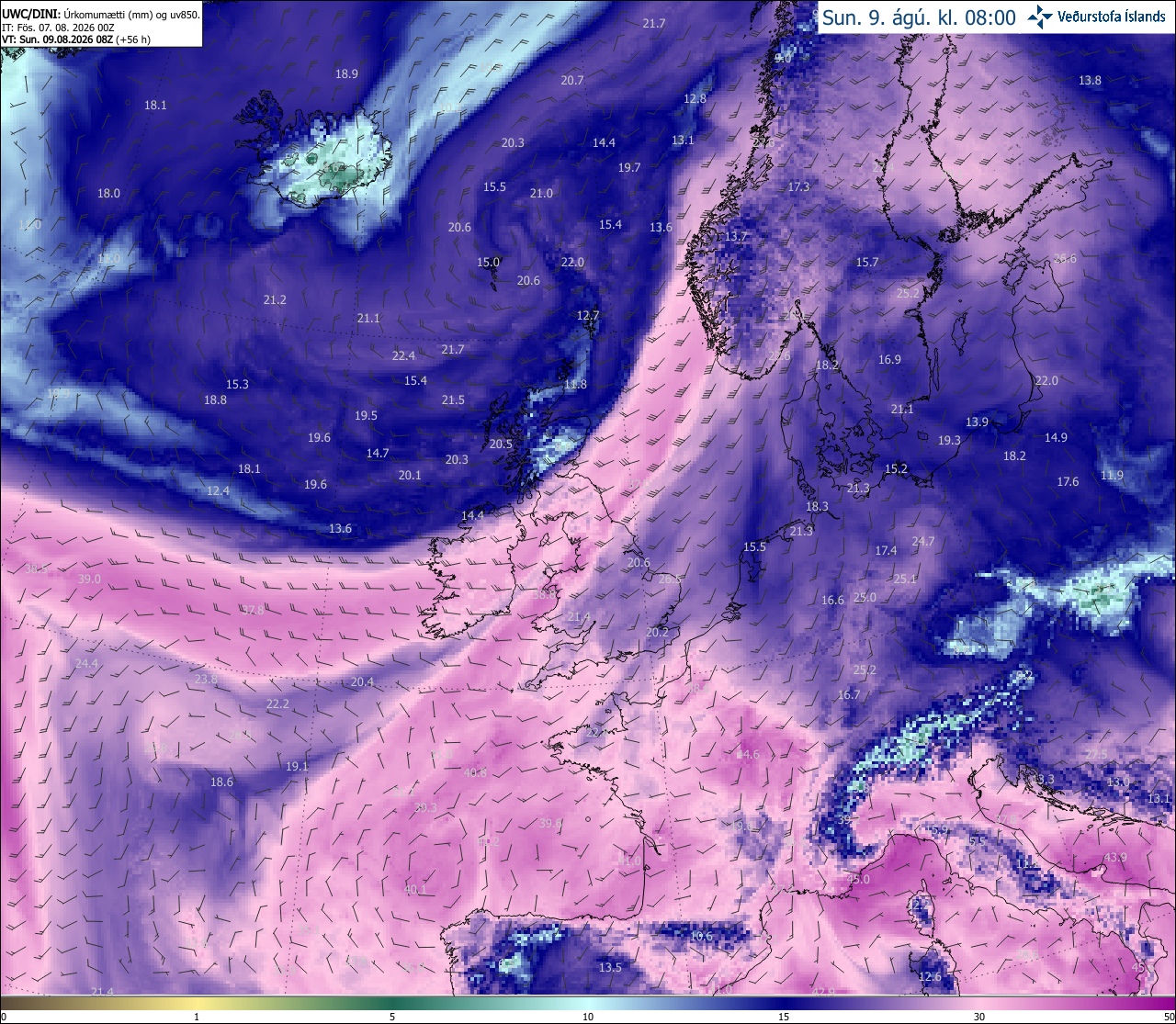Click the 12.7 value near Shetland
1176x1024 pixels.
click(x=588, y=316)
